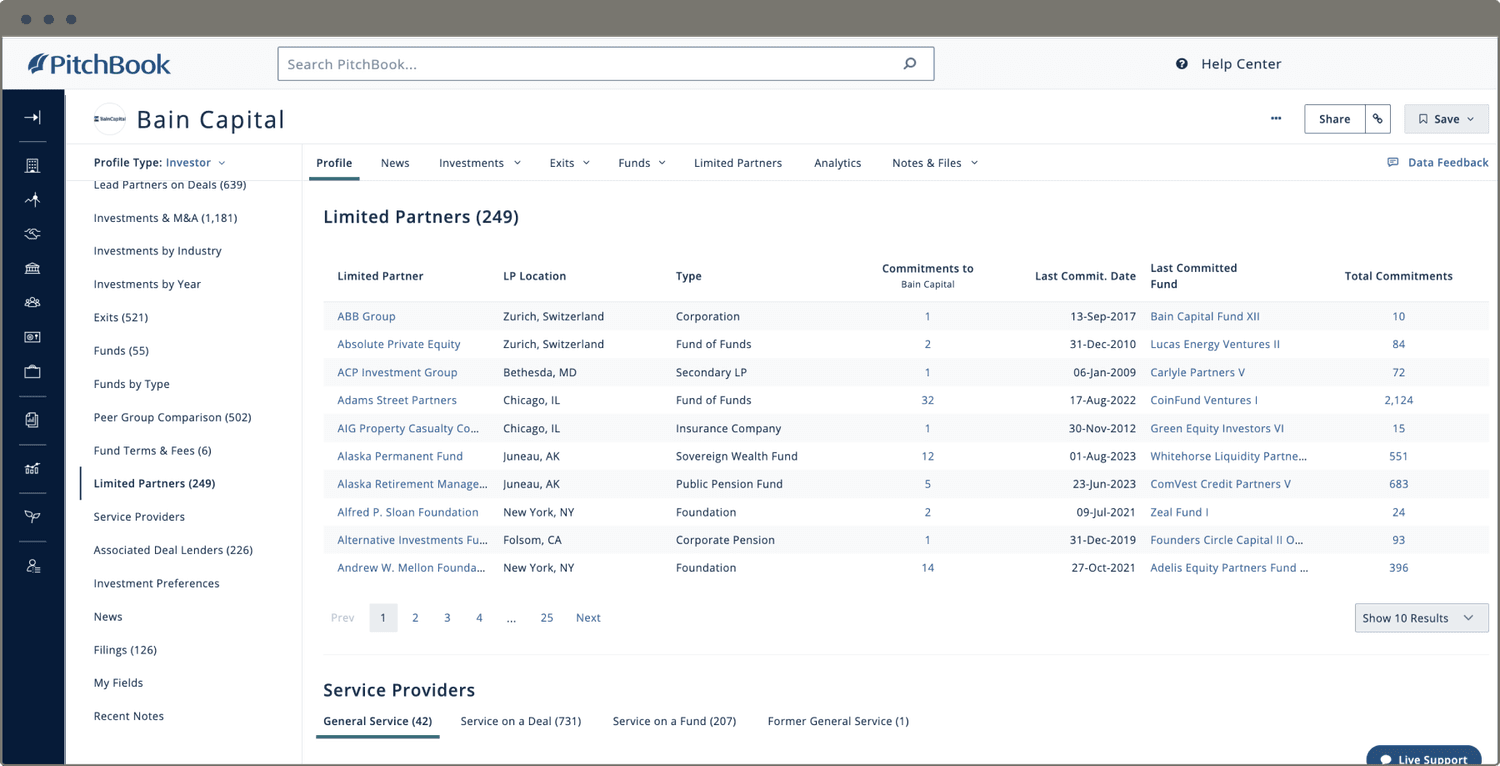
Task: Click the search magnifier icon
Action: coord(909,64)
